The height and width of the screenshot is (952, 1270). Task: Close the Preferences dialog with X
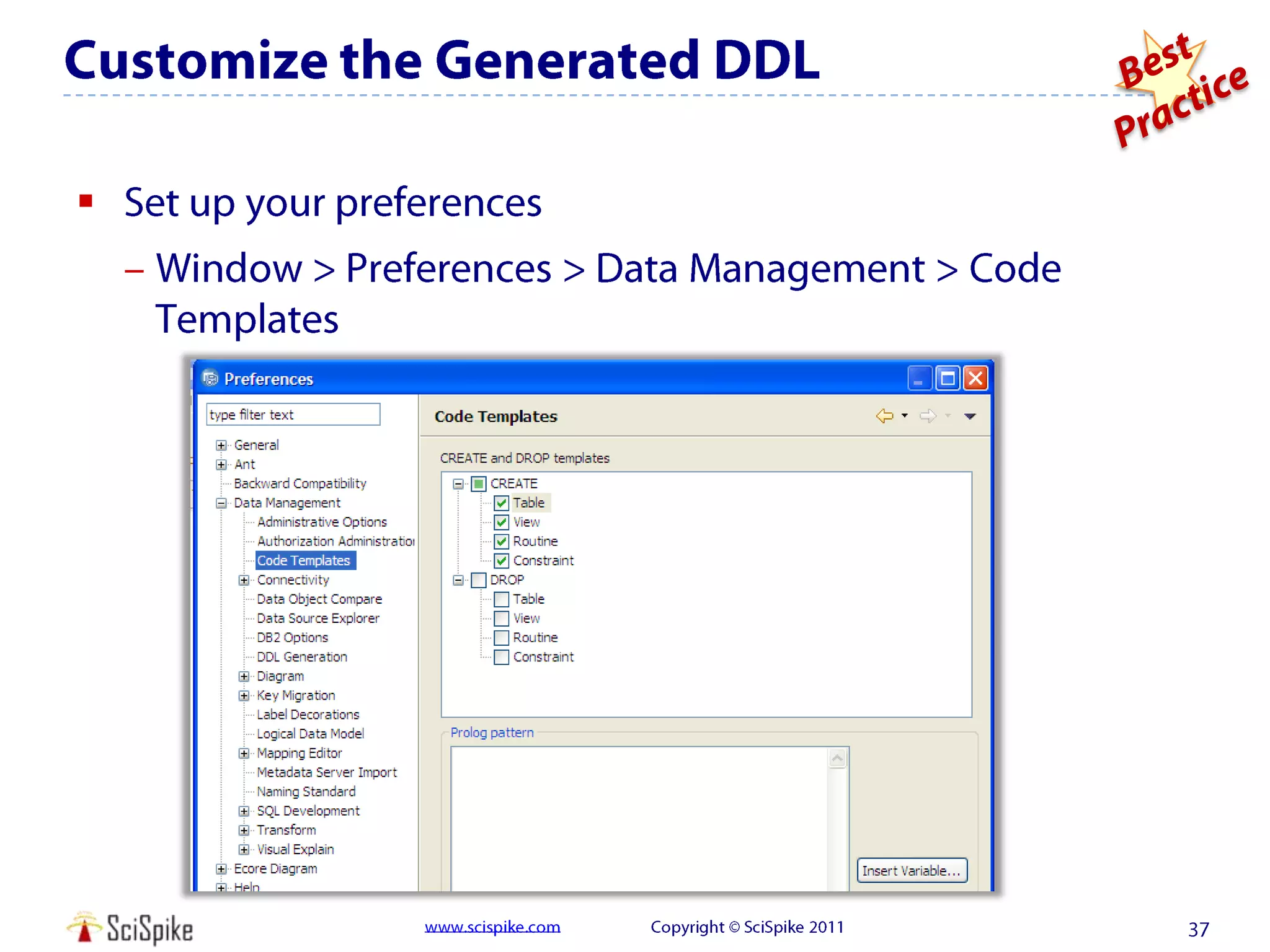(x=975, y=378)
